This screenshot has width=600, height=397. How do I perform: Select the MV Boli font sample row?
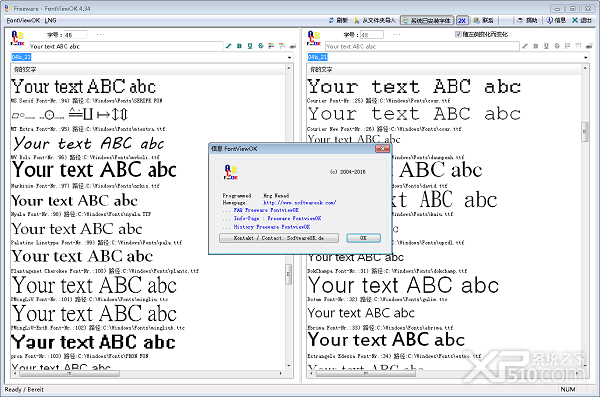88,144
